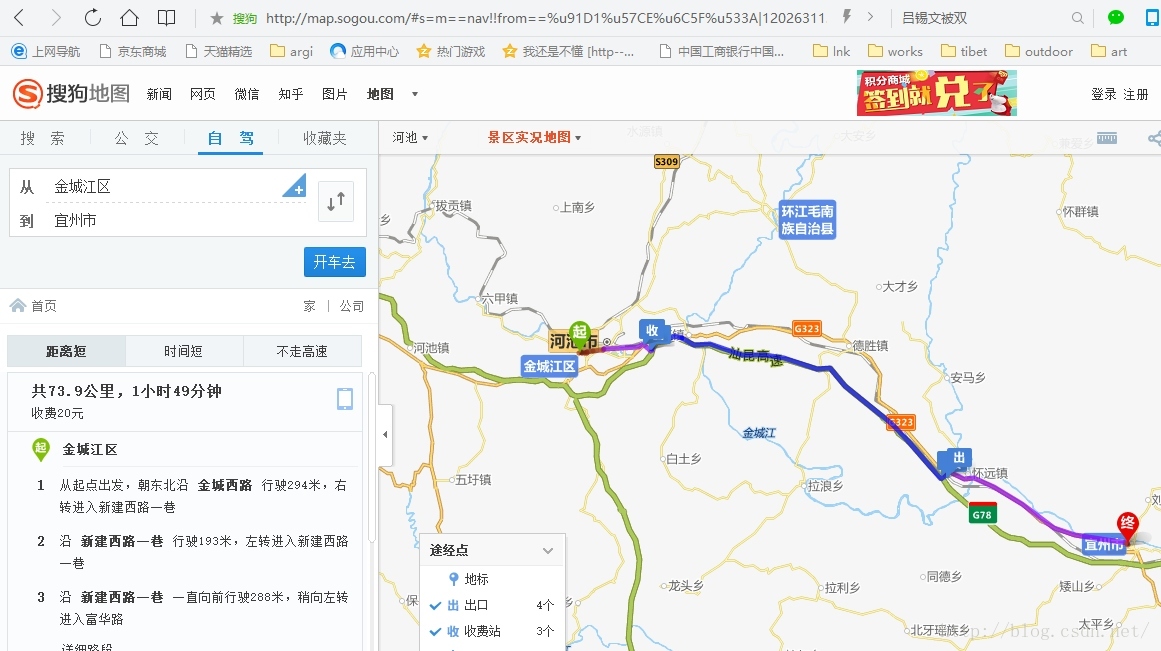The image size is (1161, 651).
Task: Open the 景区实况地图 dropdown
Action: 534,138
